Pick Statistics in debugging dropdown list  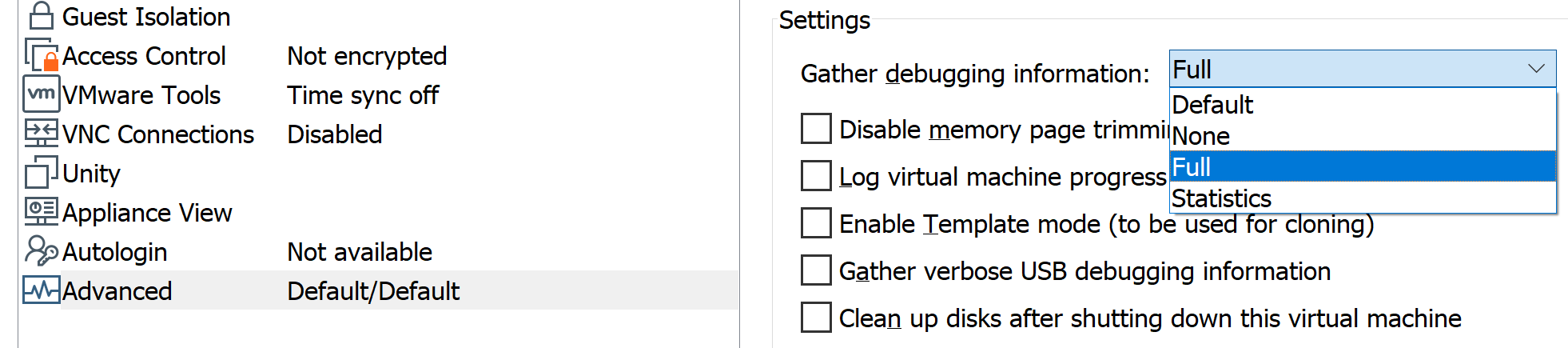pos(1221,198)
